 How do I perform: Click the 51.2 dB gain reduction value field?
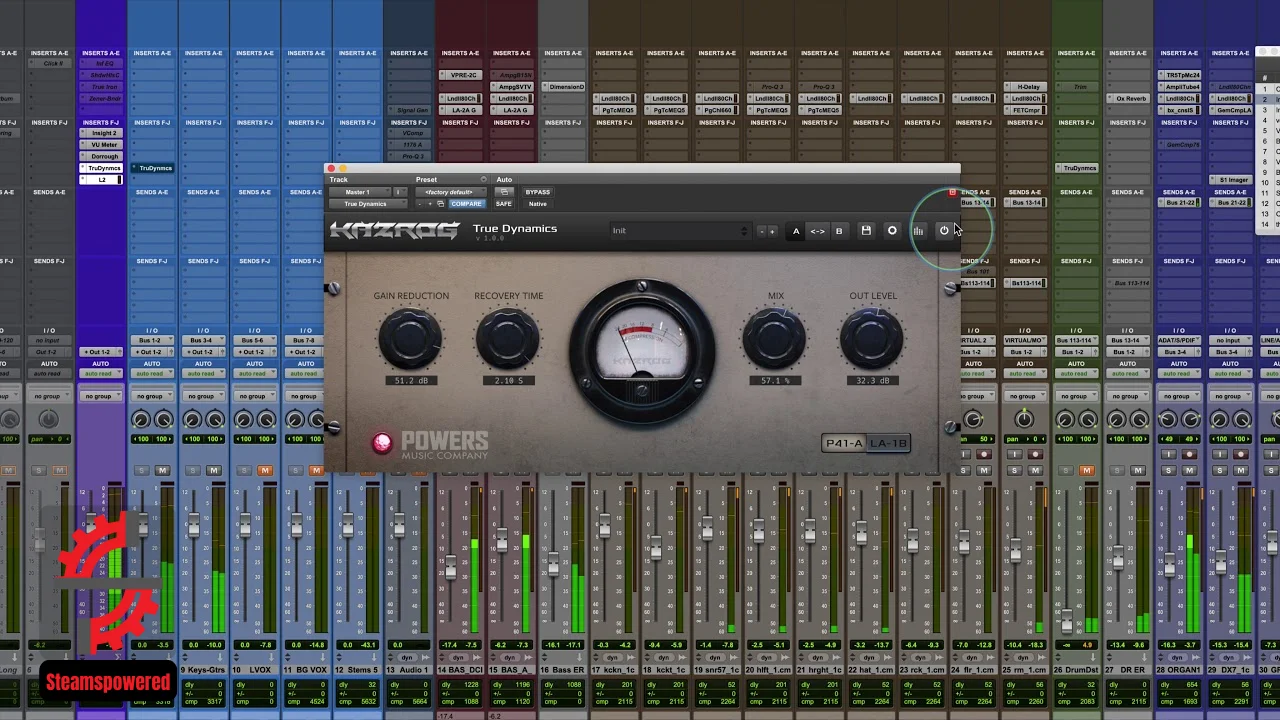[x=410, y=380]
